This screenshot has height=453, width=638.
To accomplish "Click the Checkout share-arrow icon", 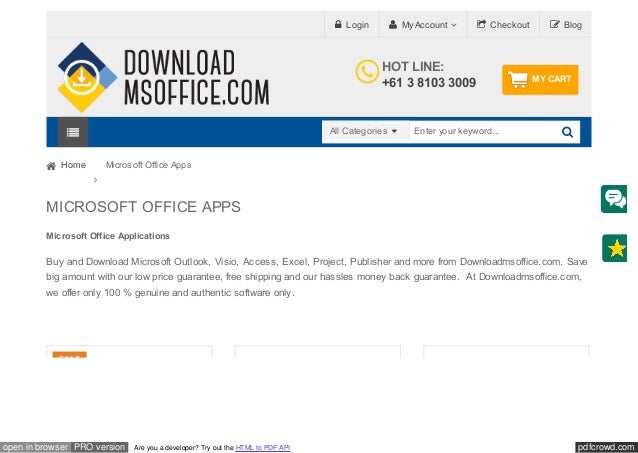I will [x=481, y=24].
